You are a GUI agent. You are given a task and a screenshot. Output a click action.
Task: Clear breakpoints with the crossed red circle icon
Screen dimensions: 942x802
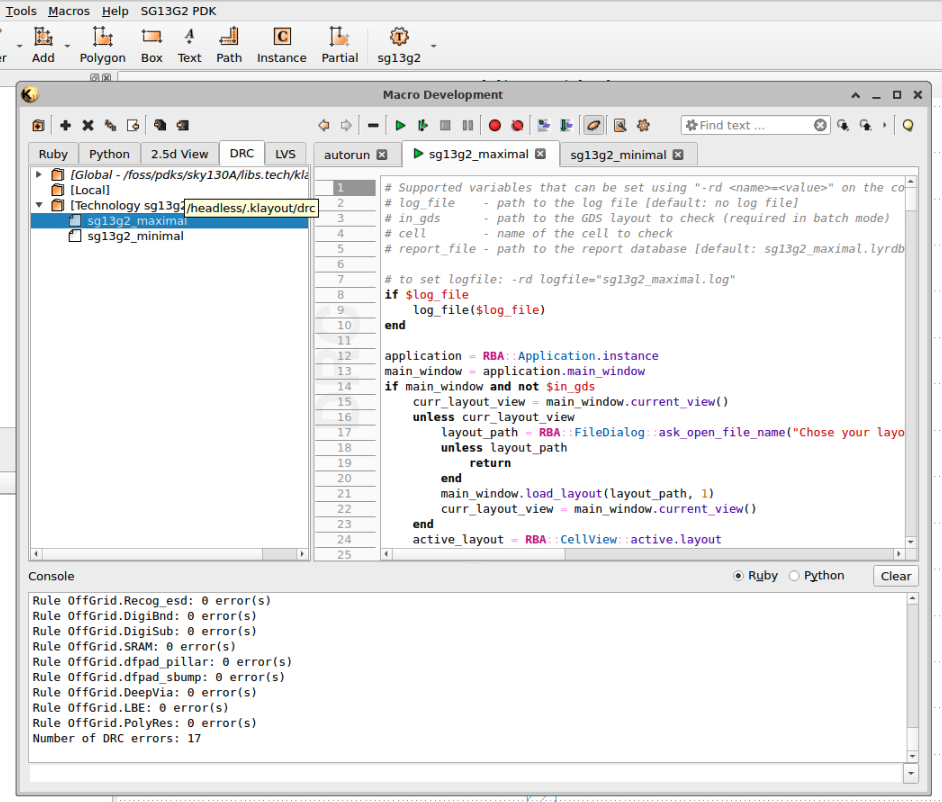click(x=517, y=125)
